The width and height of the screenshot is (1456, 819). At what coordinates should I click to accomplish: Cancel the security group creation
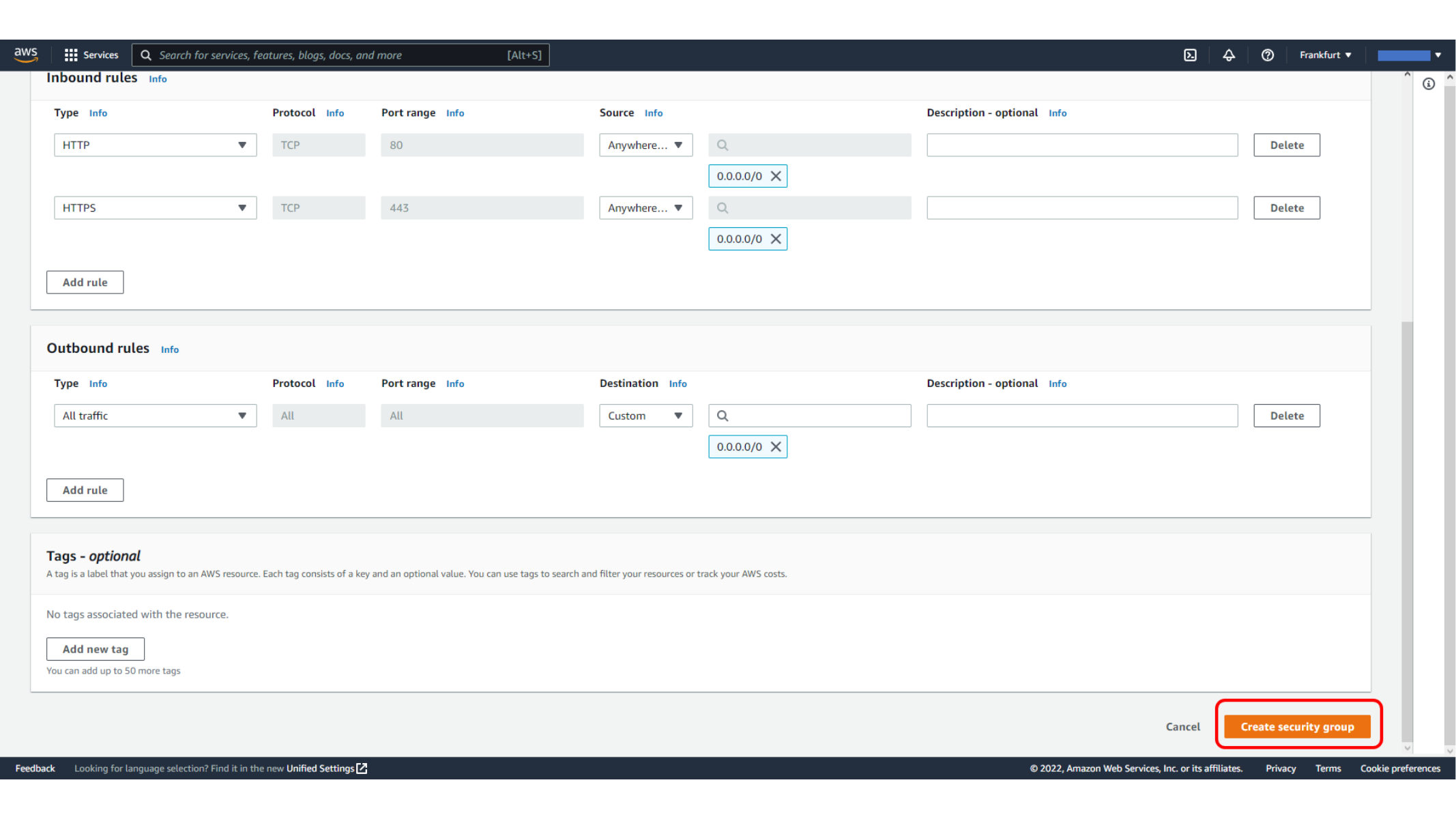(1182, 727)
